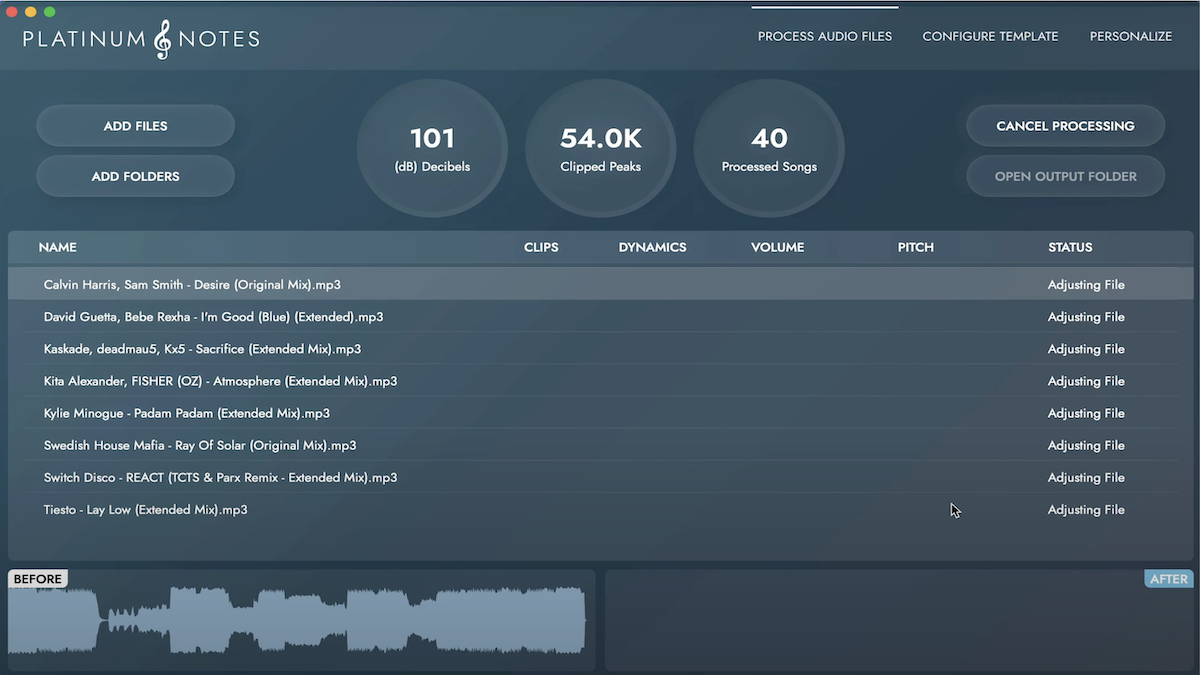Click the 101 dB Decibels indicator
The height and width of the screenshot is (675, 1200).
tap(432, 148)
